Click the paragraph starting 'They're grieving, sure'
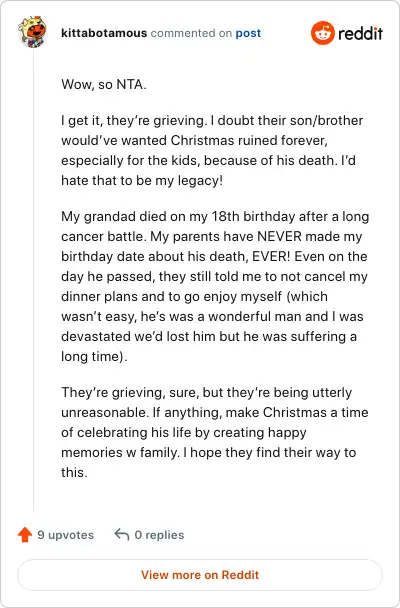Screen dimensions: 400x608 [215, 432]
